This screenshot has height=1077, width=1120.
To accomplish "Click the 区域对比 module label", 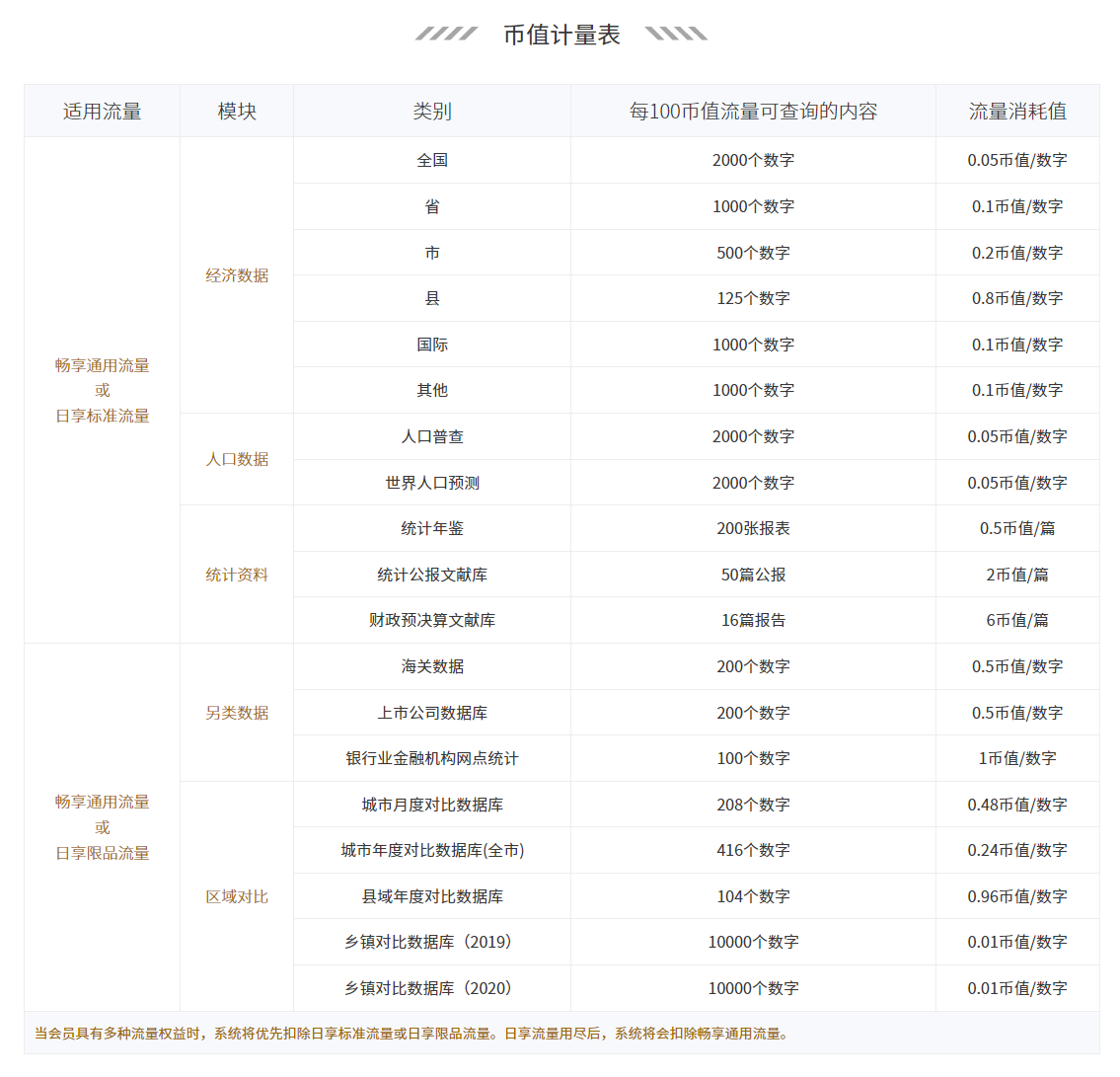I will [x=237, y=896].
